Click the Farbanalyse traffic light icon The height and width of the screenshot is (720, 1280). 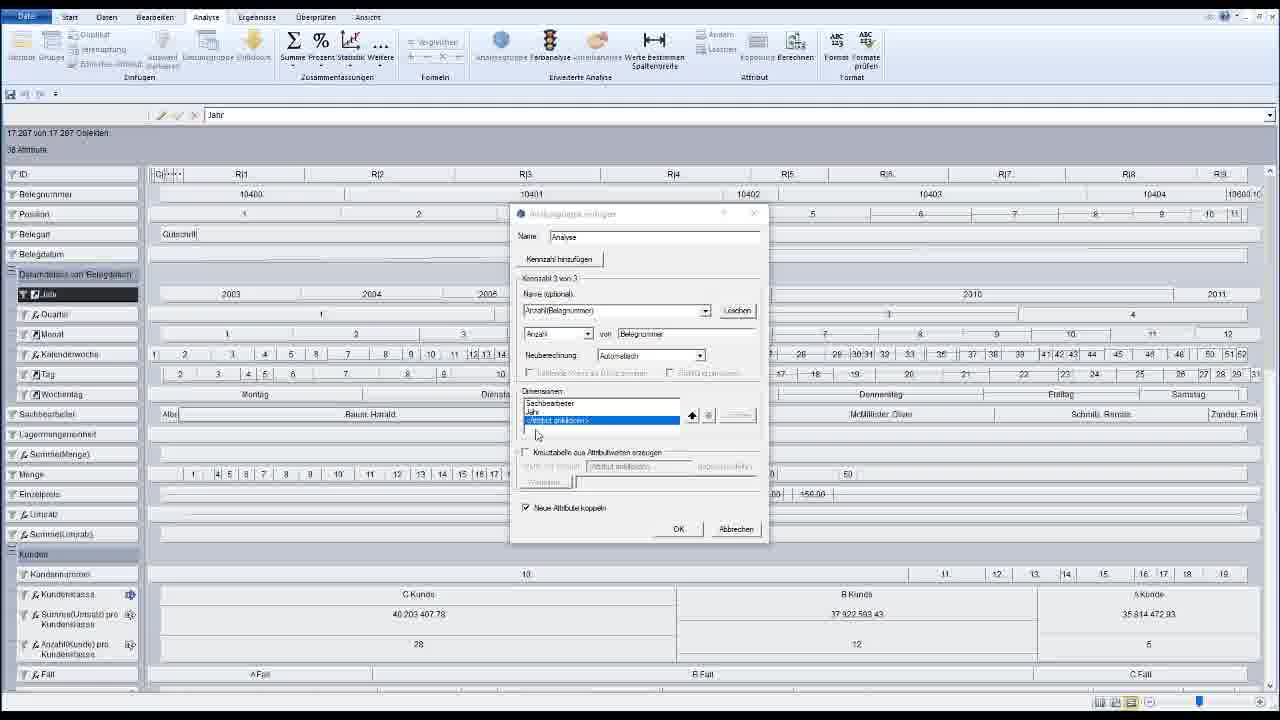[x=550, y=40]
